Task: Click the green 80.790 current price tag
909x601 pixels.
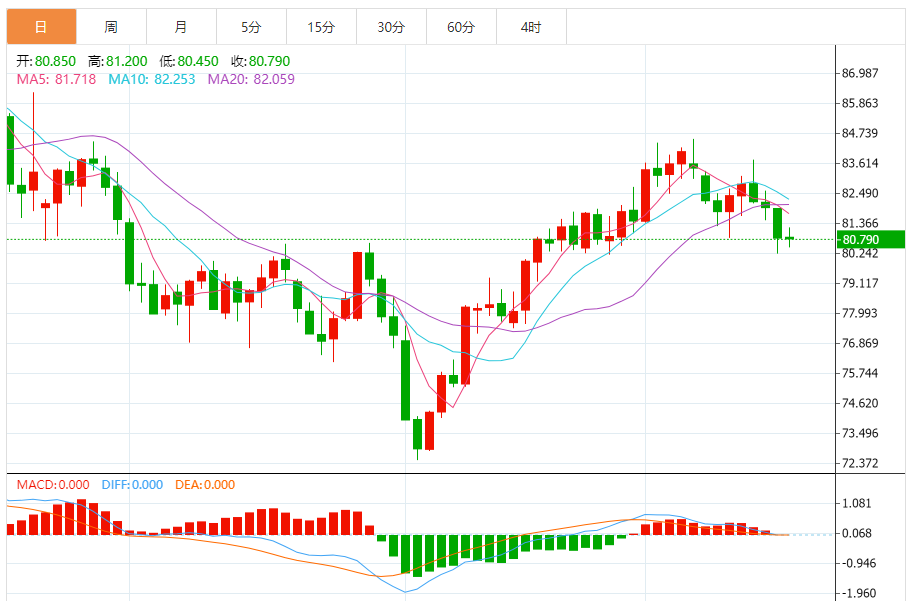Action: tap(870, 239)
